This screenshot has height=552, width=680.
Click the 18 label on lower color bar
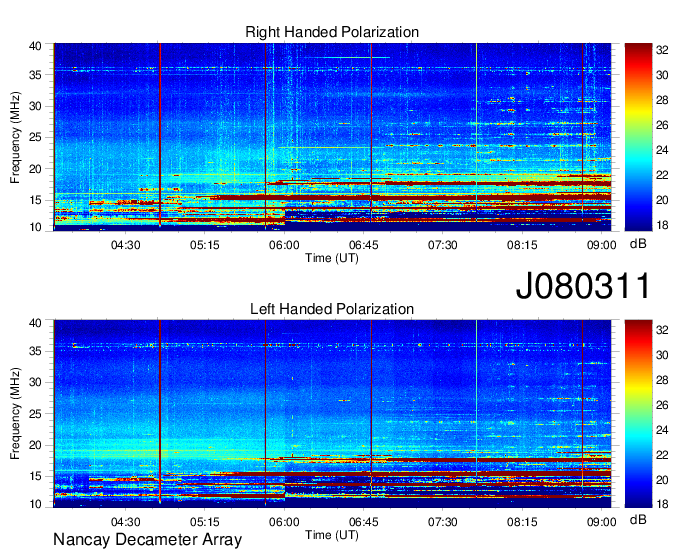[662, 504]
